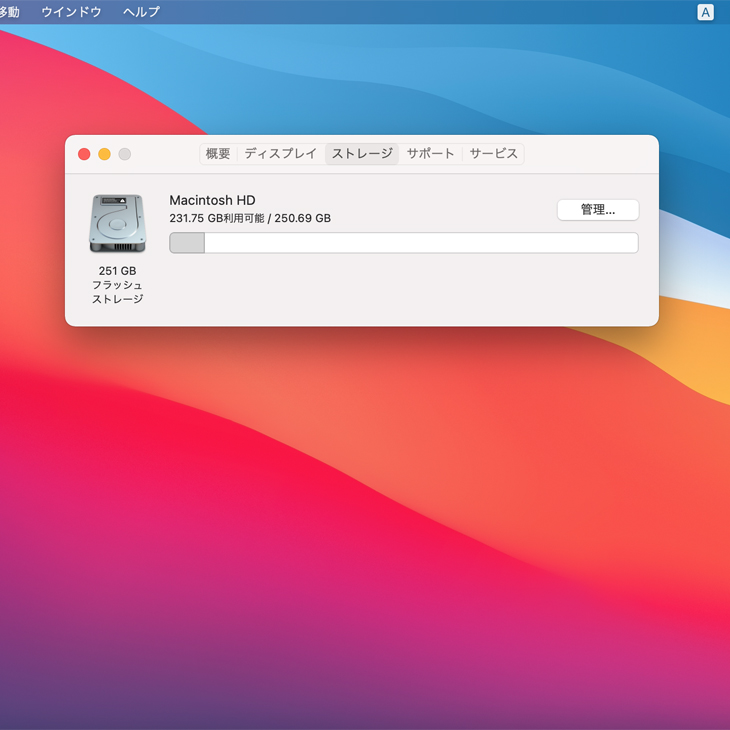Switch to the 概要 tab
Screen dimensions: 730x730
pos(218,154)
